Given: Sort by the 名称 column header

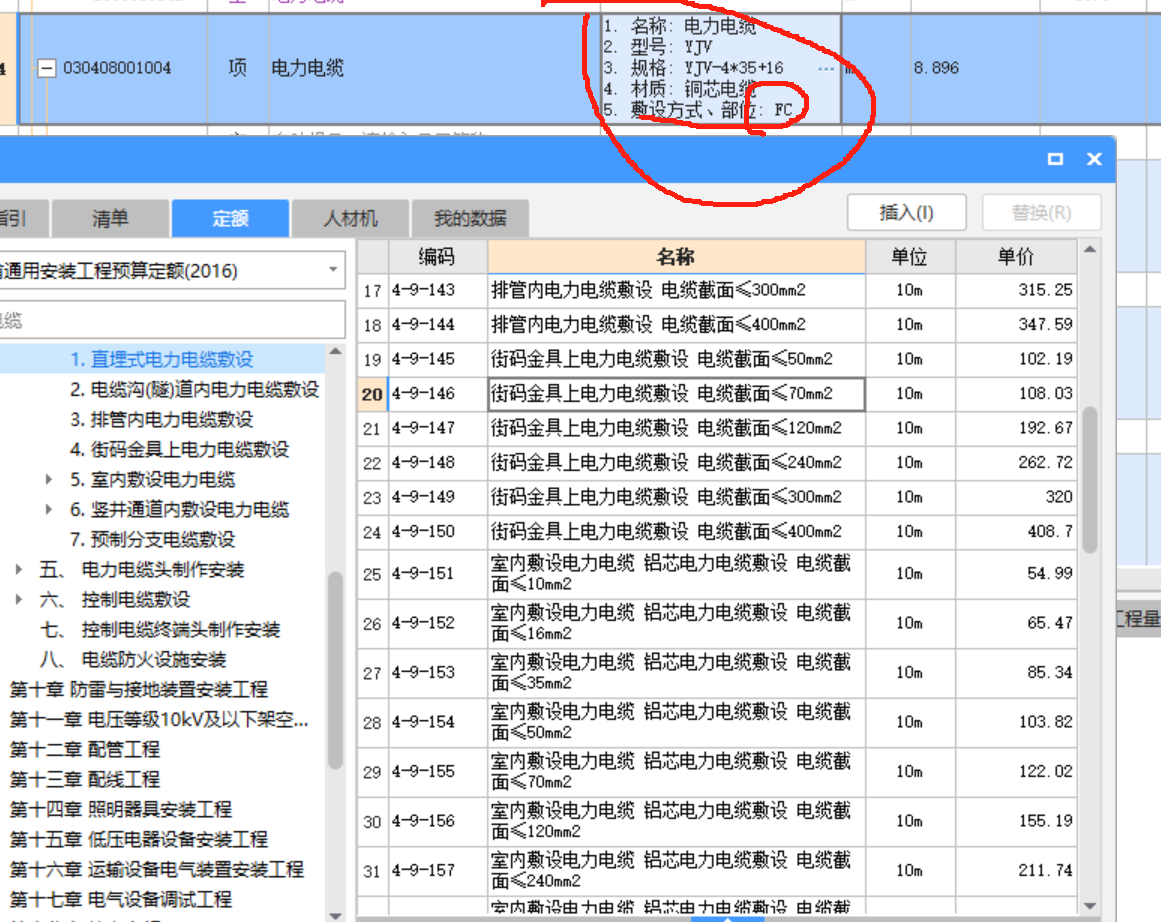Looking at the screenshot, I should coord(676,257).
